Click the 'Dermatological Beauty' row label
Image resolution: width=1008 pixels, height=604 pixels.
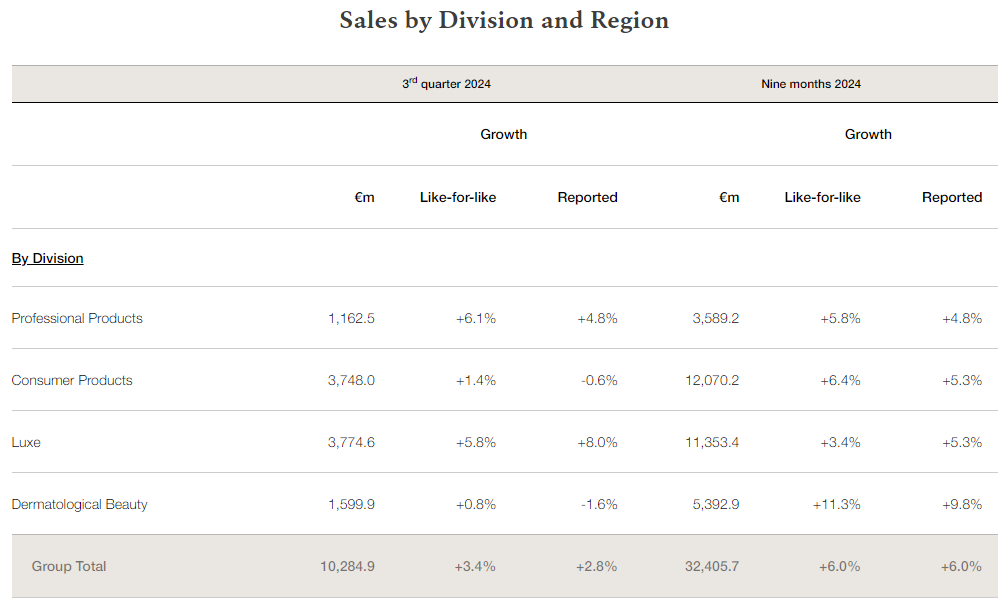point(79,504)
